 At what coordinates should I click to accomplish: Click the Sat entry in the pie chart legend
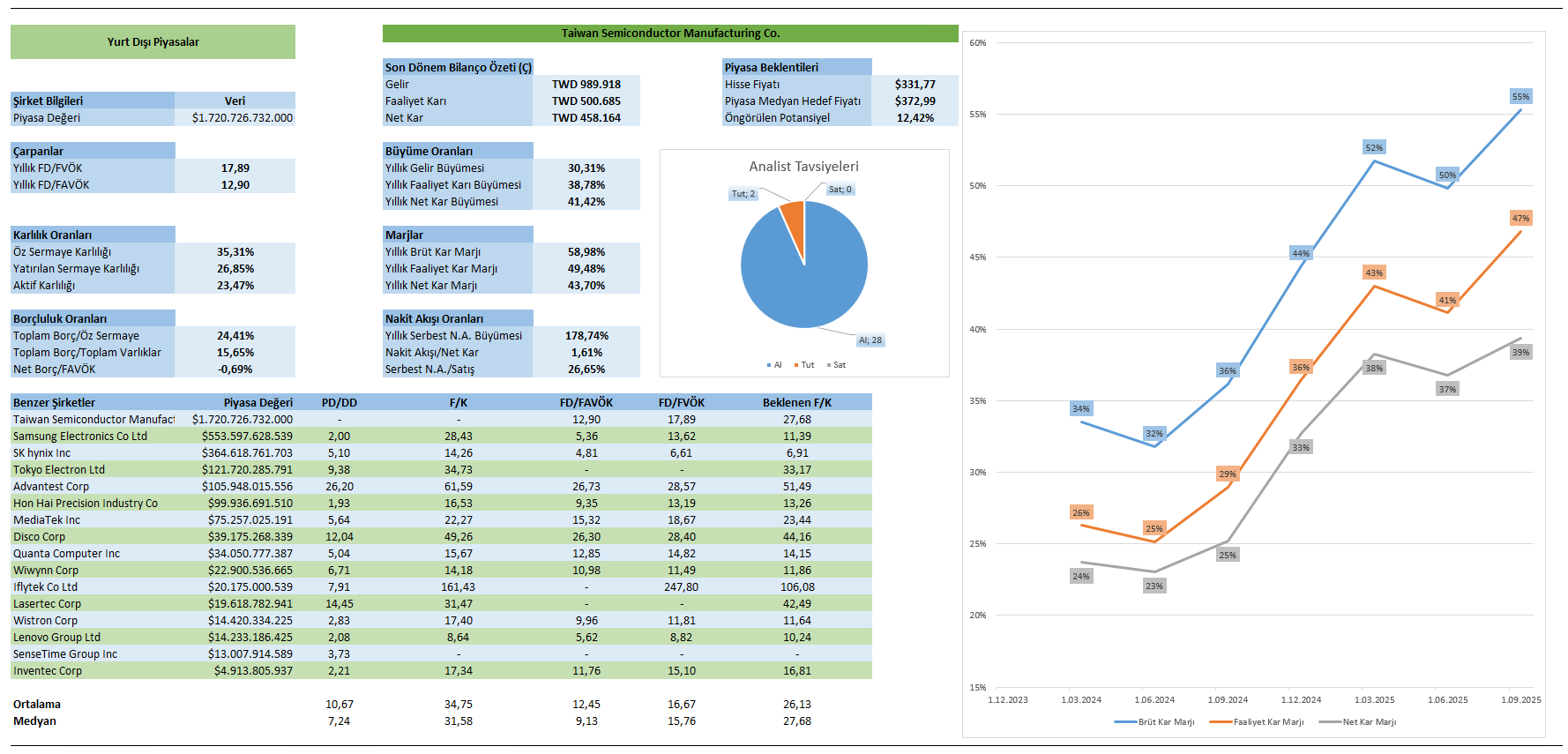pyautogui.click(x=839, y=365)
